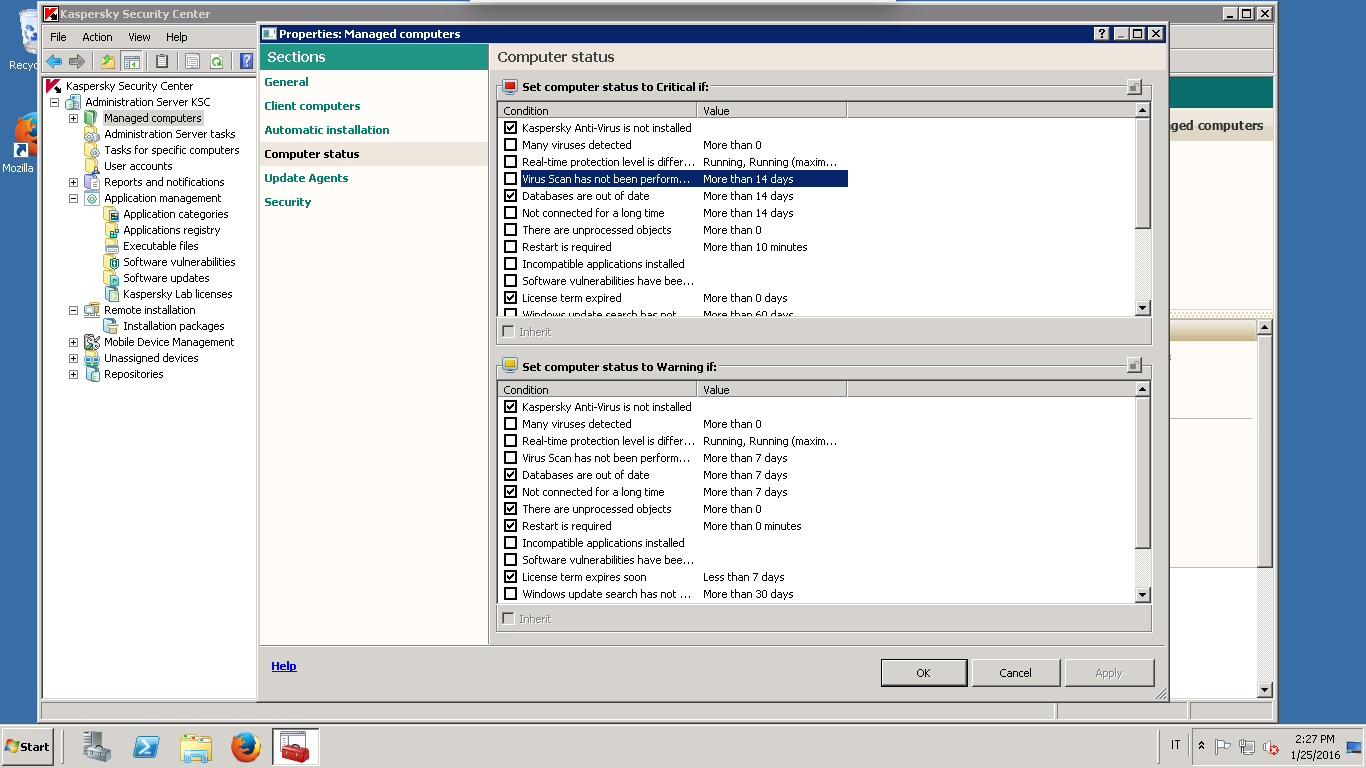Select the Client computers section
The height and width of the screenshot is (768, 1366).
[x=312, y=106]
